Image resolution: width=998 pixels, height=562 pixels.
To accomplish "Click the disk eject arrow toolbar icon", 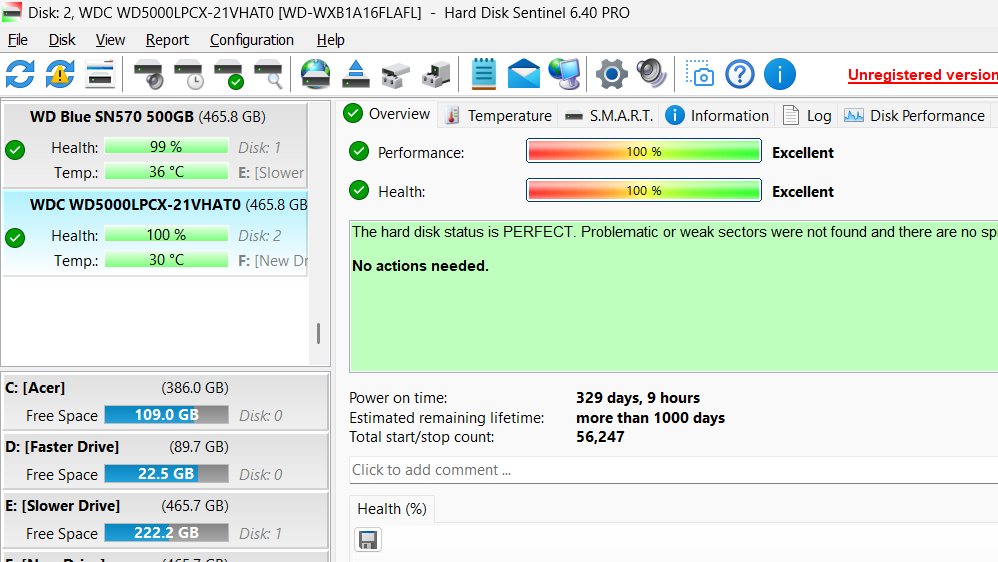I will (x=356, y=74).
